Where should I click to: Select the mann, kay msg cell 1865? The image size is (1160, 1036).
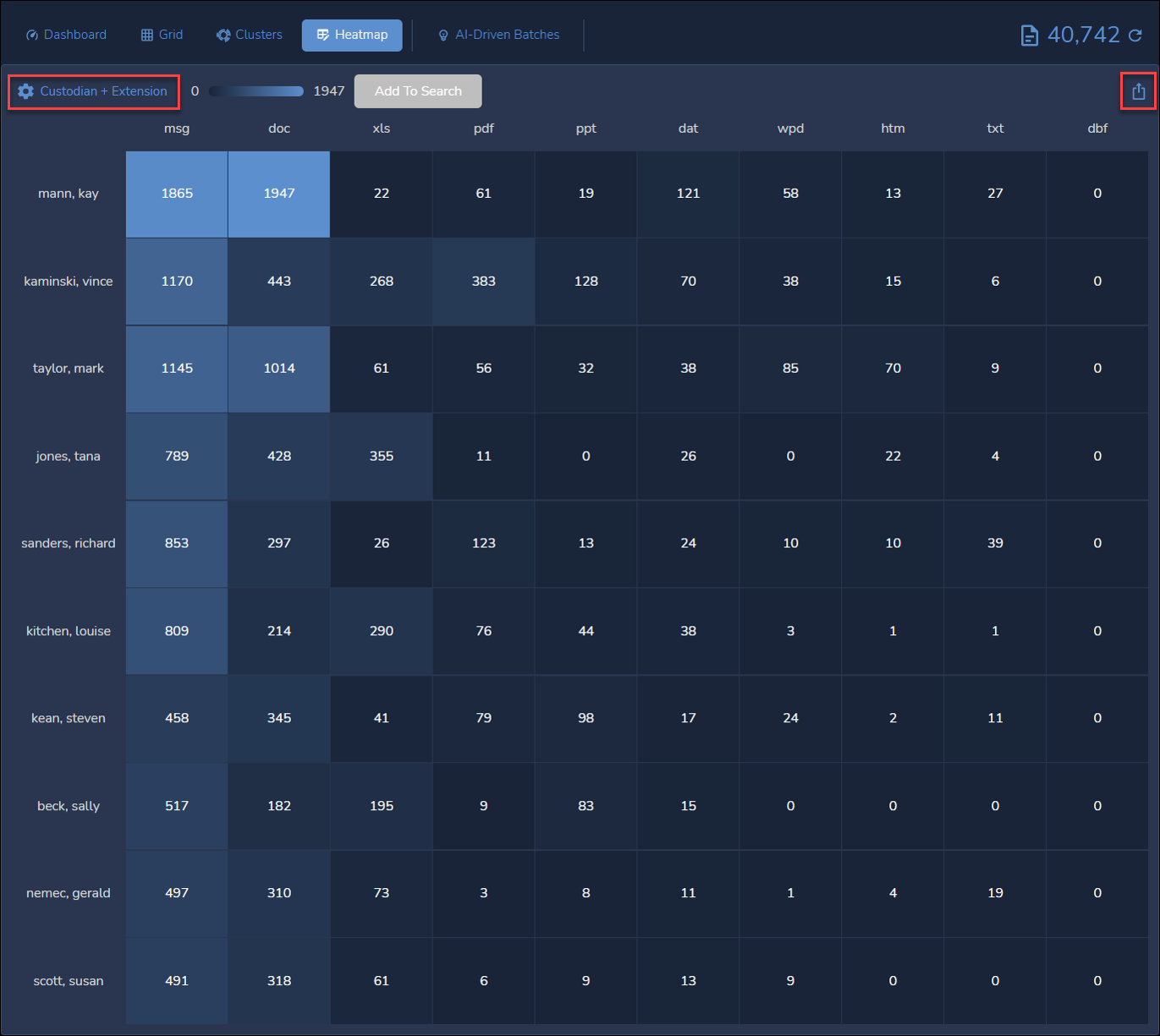tap(177, 194)
